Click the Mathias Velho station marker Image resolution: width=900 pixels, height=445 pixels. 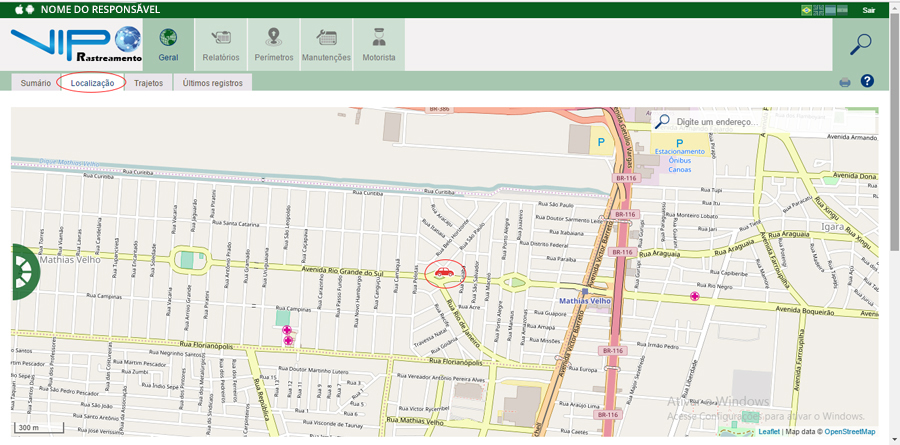(585, 292)
